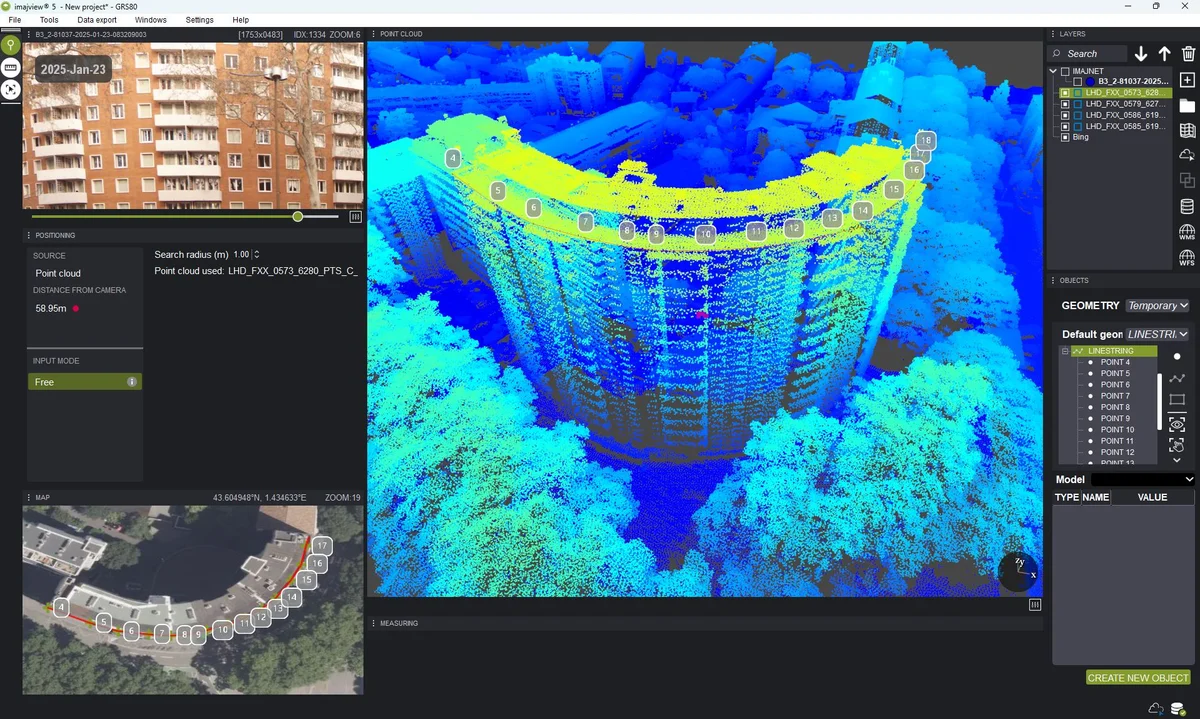The image size is (1200, 719).
Task: Click cloud sync status icon at bottom right
Action: tap(1156, 708)
